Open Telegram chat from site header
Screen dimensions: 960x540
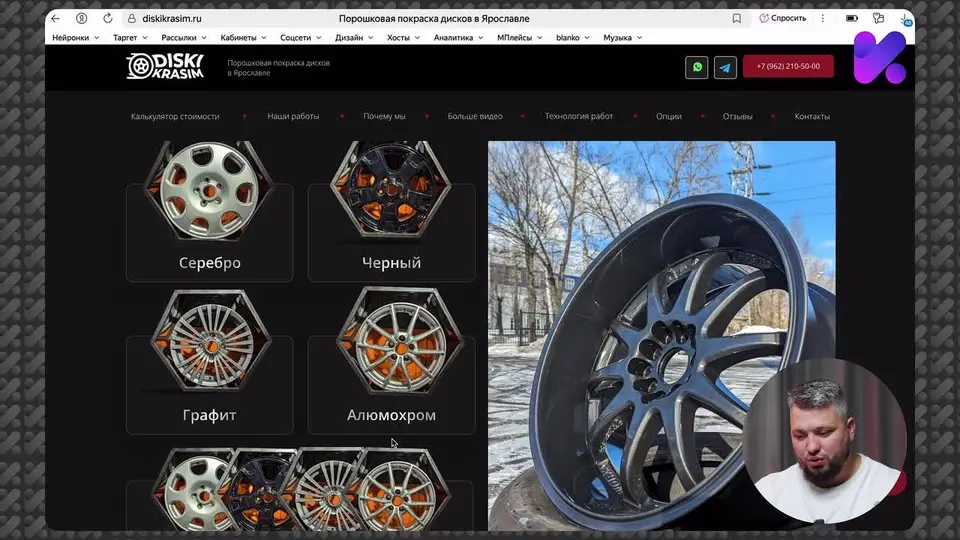[x=726, y=67]
